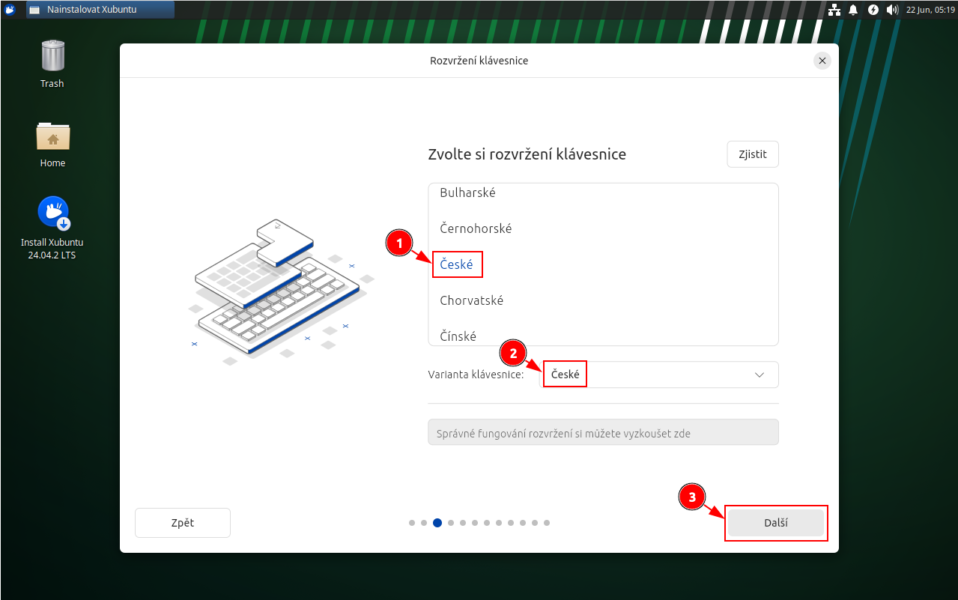Pick Čínské from the layout list
Screen dimensions: 958x600
point(458,336)
